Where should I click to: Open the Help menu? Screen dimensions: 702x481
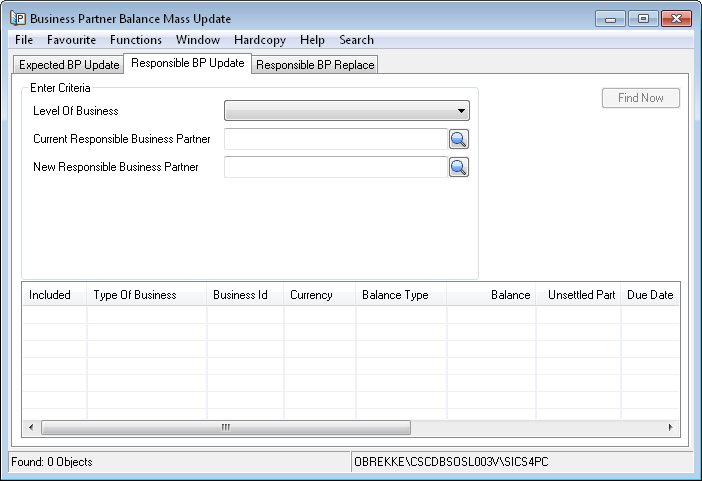[312, 40]
